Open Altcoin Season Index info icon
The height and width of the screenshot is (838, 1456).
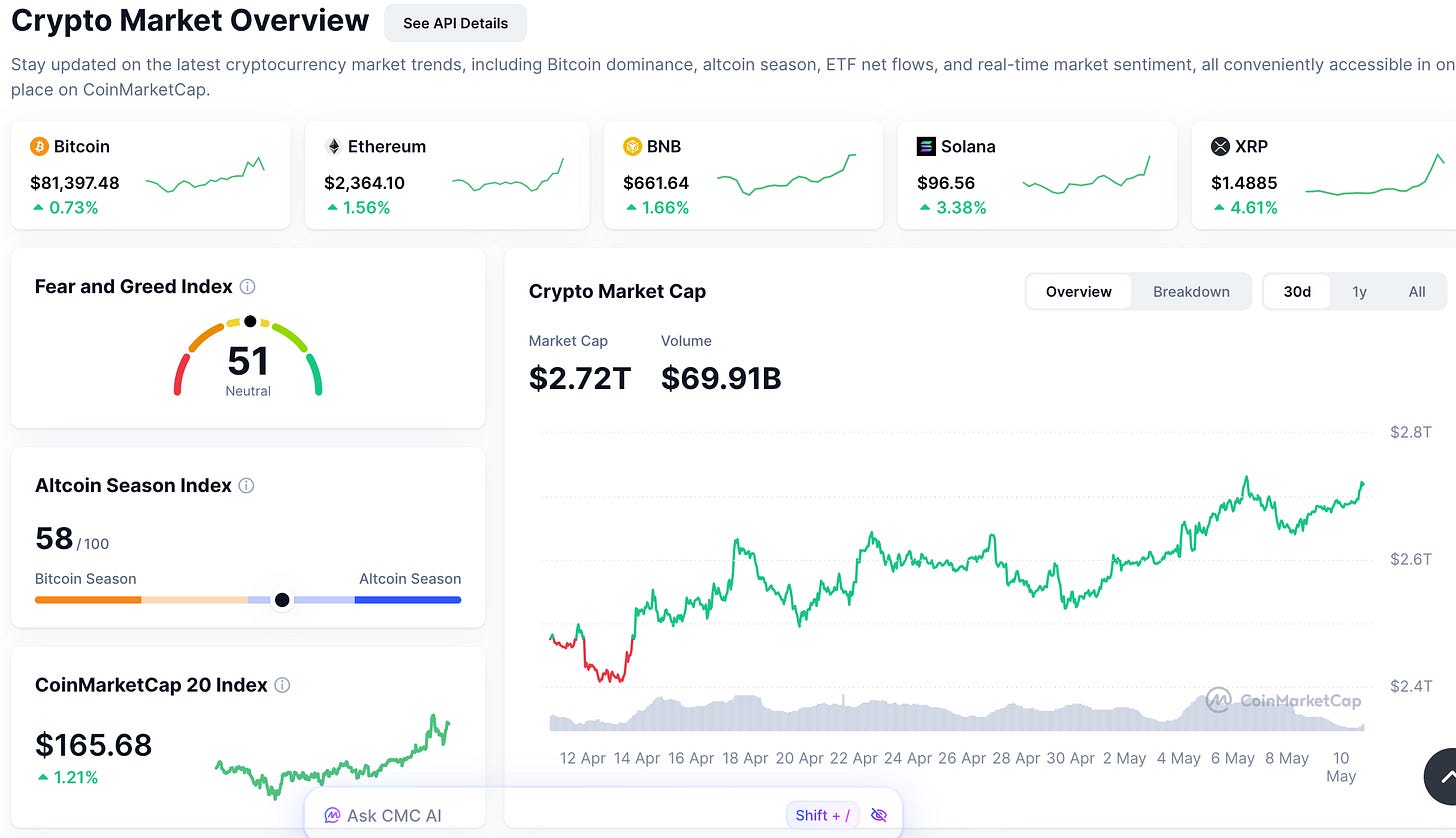point(246,486)
